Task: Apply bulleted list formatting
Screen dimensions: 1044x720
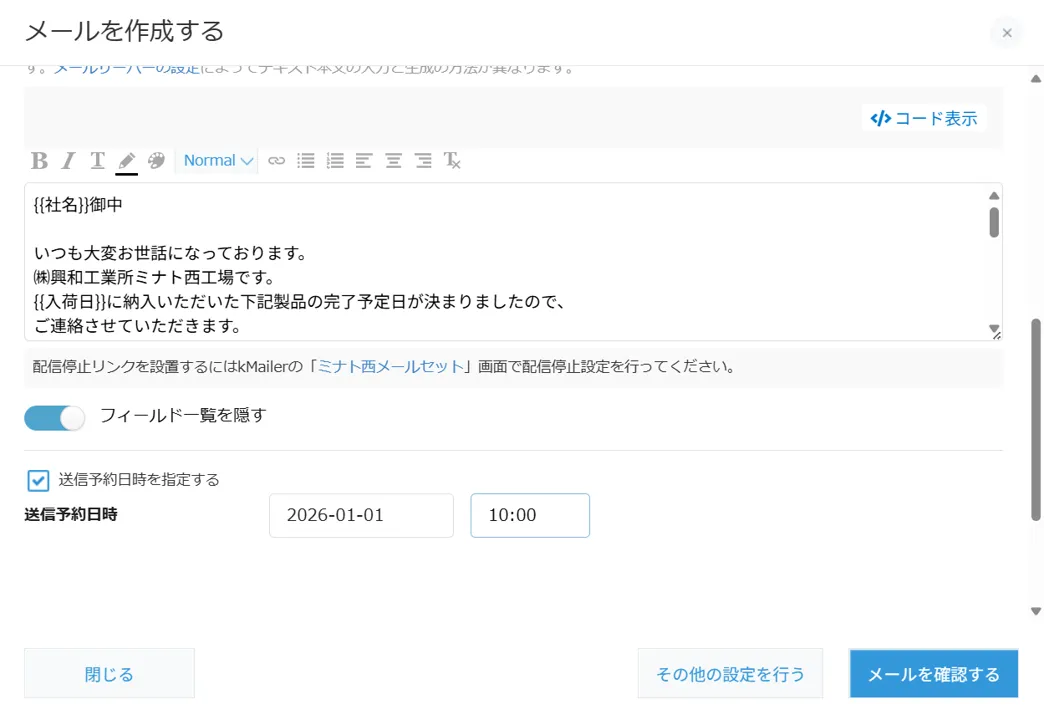Action: point(306,161)
